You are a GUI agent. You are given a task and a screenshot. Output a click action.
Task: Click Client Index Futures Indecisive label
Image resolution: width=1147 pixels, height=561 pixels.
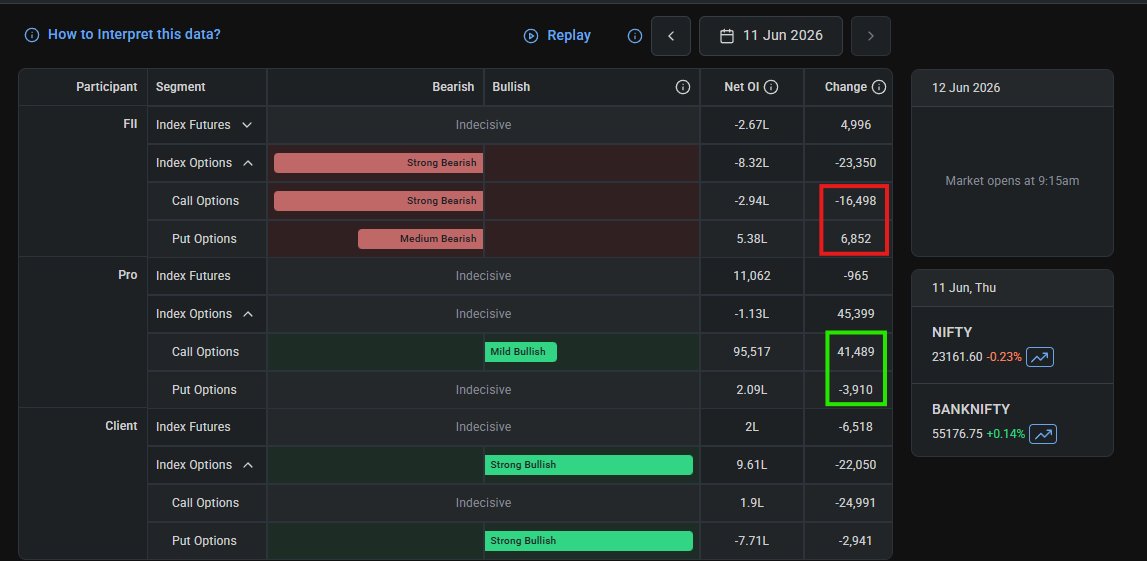coord(484,427)
